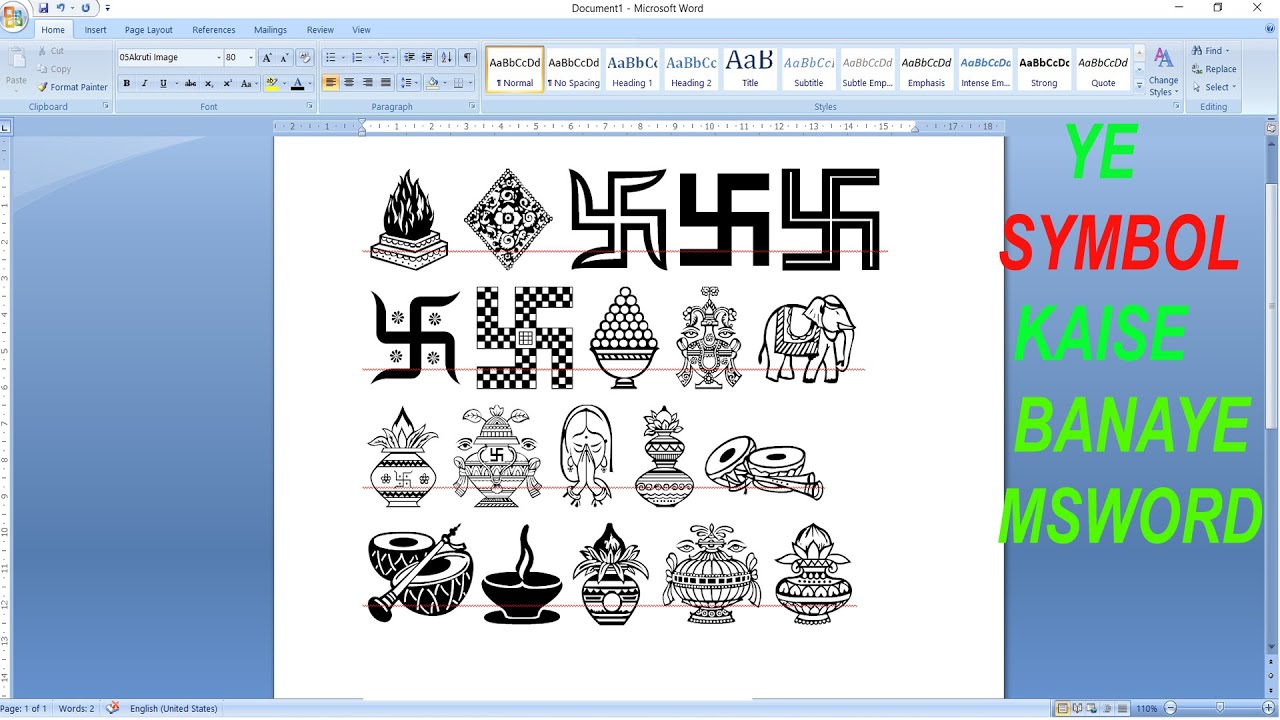Decrease paragraph indent

(409, 58)
